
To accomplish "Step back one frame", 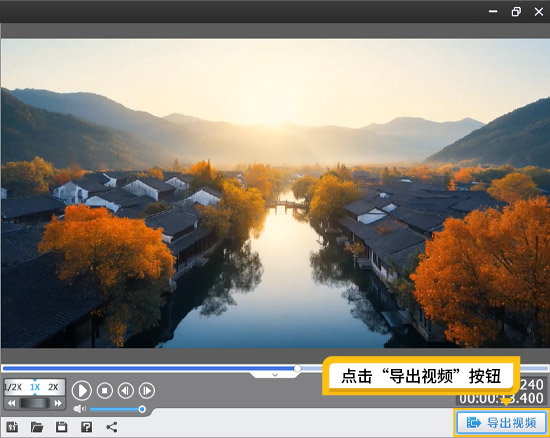I will pos(126,390).
